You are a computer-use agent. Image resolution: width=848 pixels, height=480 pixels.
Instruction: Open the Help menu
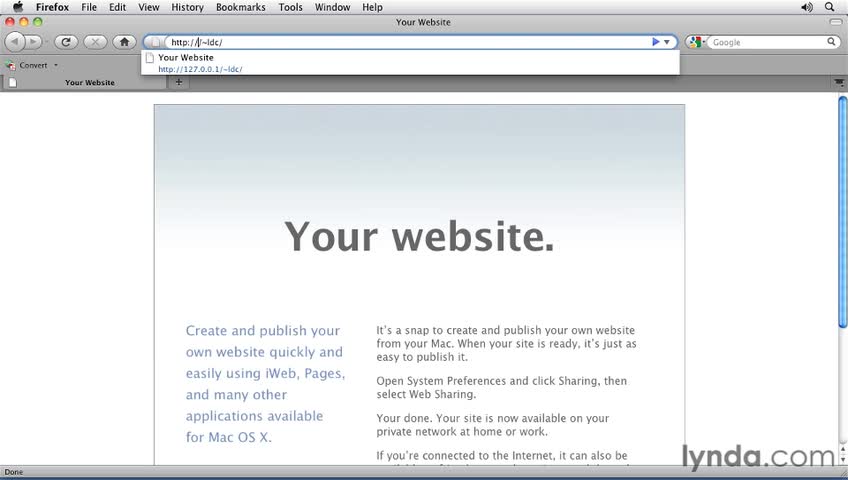[x=372, y=7]
